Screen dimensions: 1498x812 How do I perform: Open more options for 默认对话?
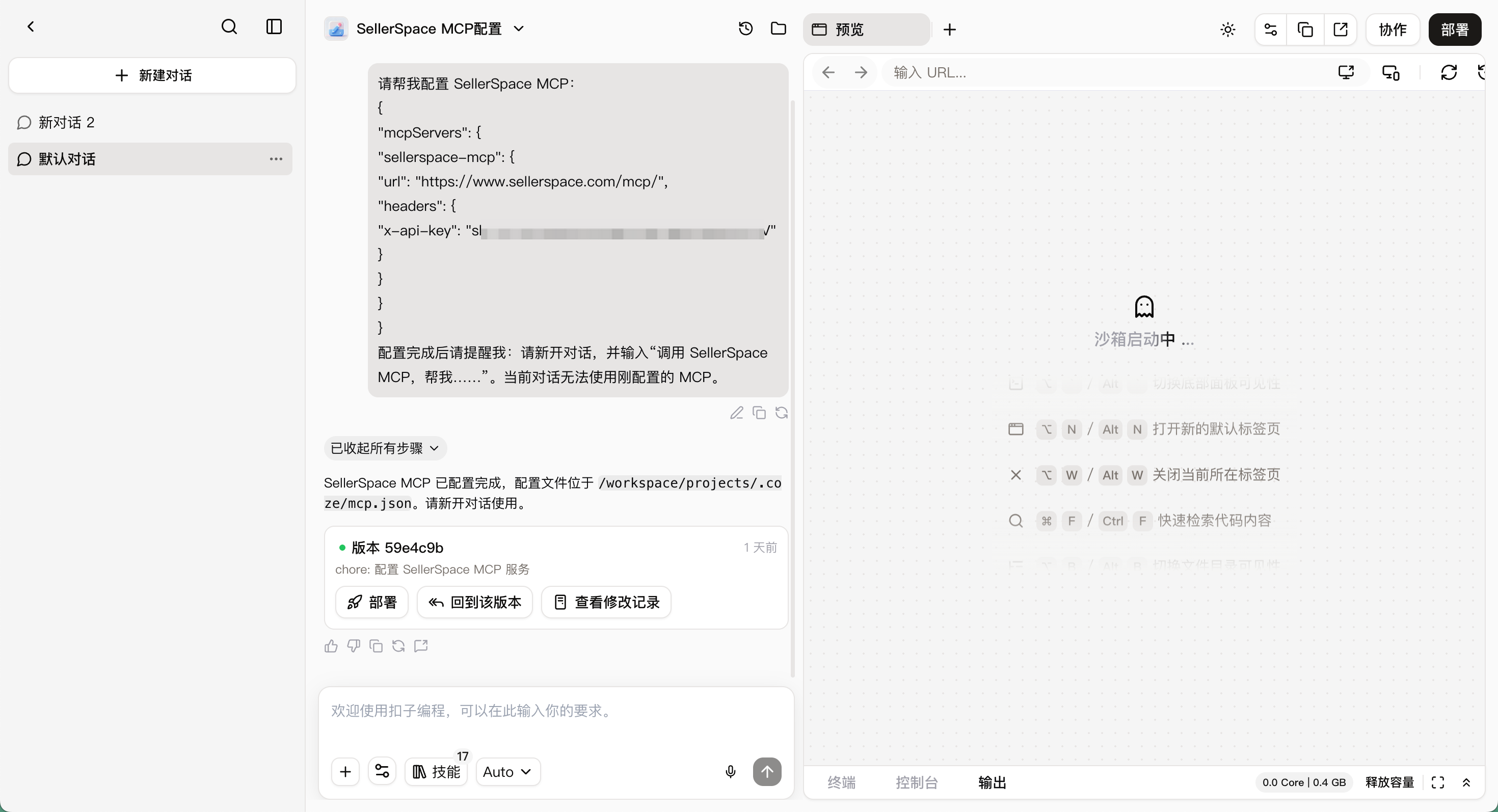click(x=276, y=158)
